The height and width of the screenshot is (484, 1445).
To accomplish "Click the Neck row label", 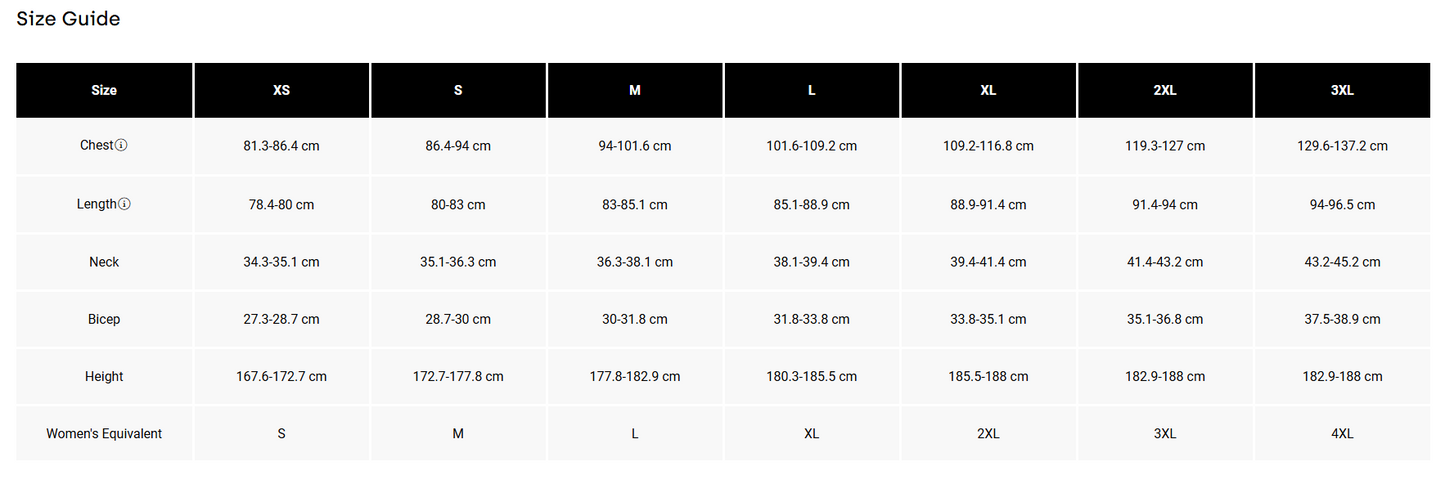I will pyautogui.click(x=104, y=262).
